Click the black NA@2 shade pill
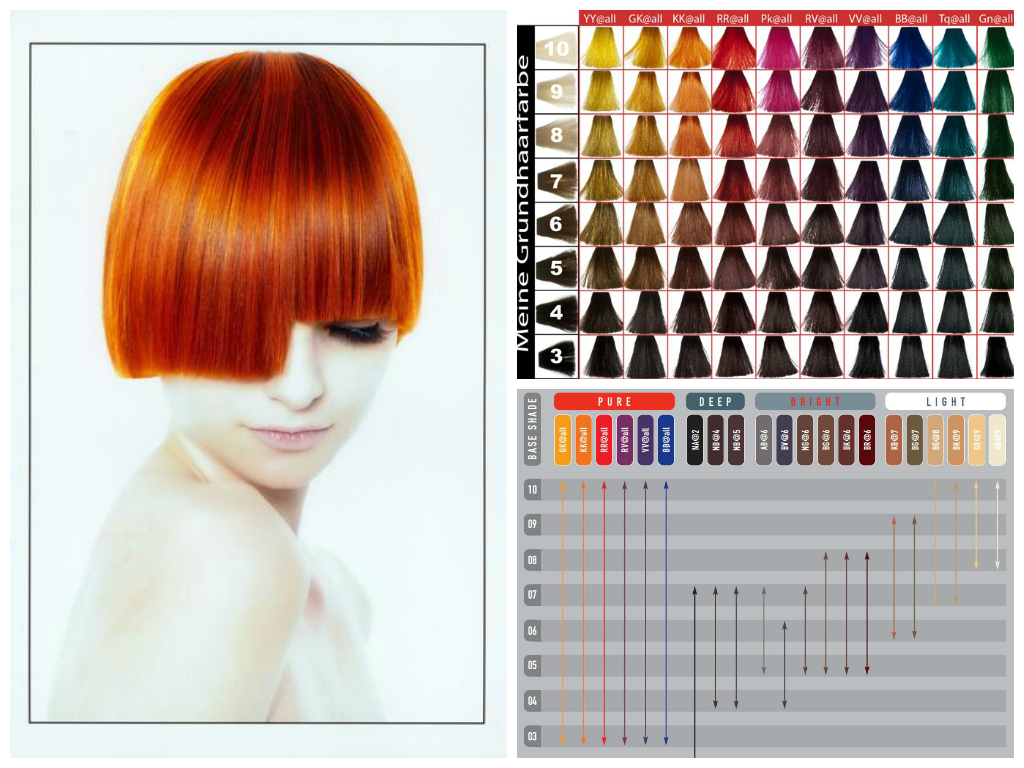Viewport: 1024px width, 768px height. click(x=695, y=440)
